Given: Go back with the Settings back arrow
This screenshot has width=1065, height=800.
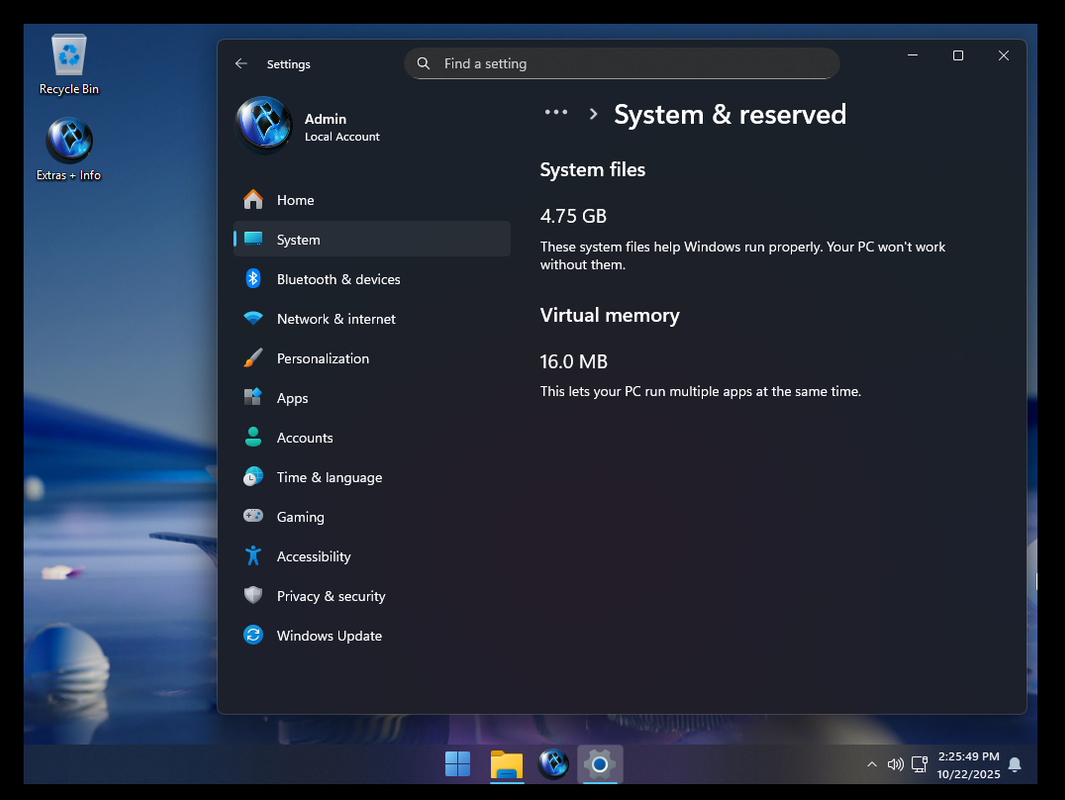Looking at the screenshot, I should pyautogui.click(x=241, y=63).
